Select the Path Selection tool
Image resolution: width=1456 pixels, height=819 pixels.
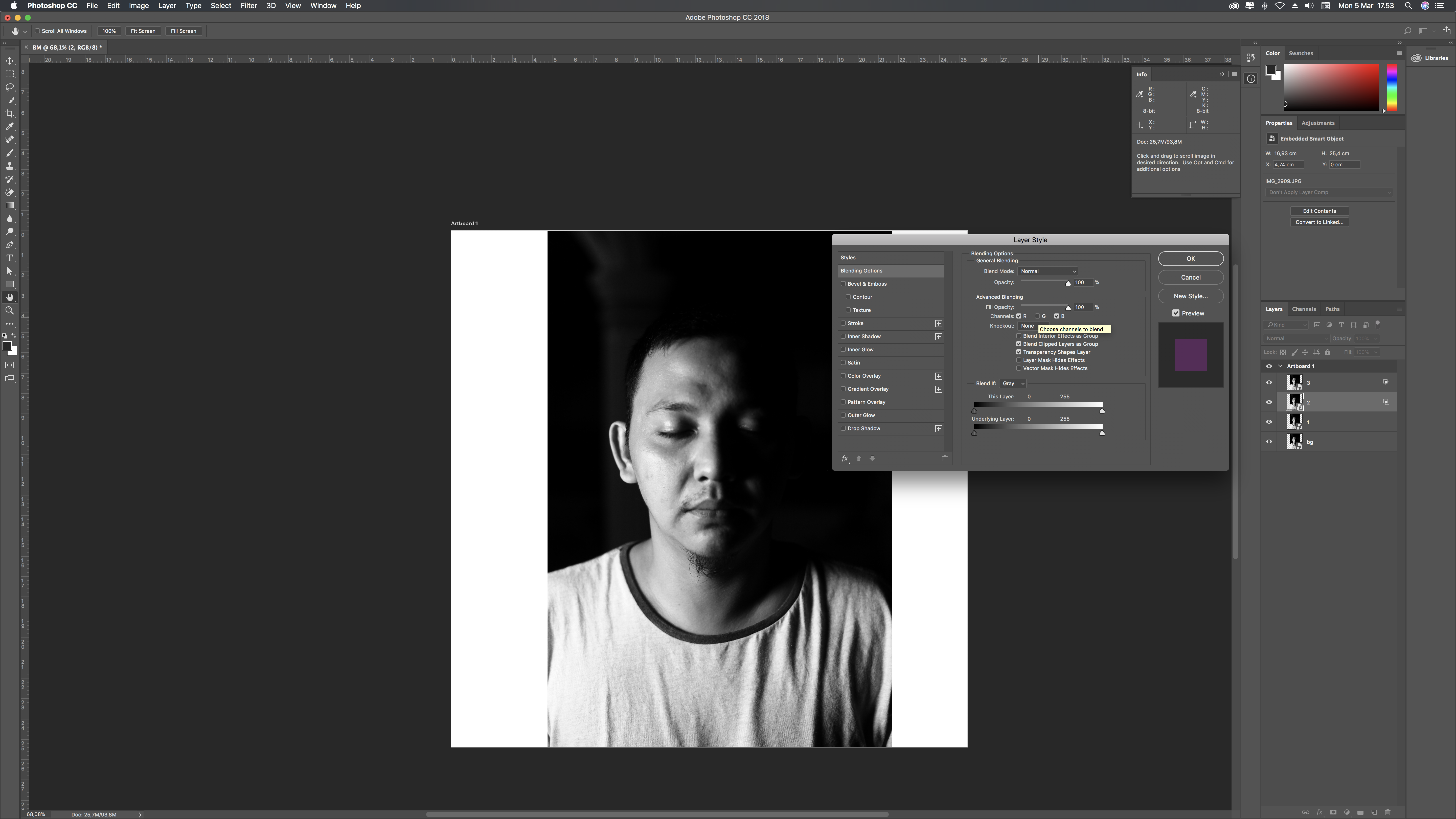(10, 271)
